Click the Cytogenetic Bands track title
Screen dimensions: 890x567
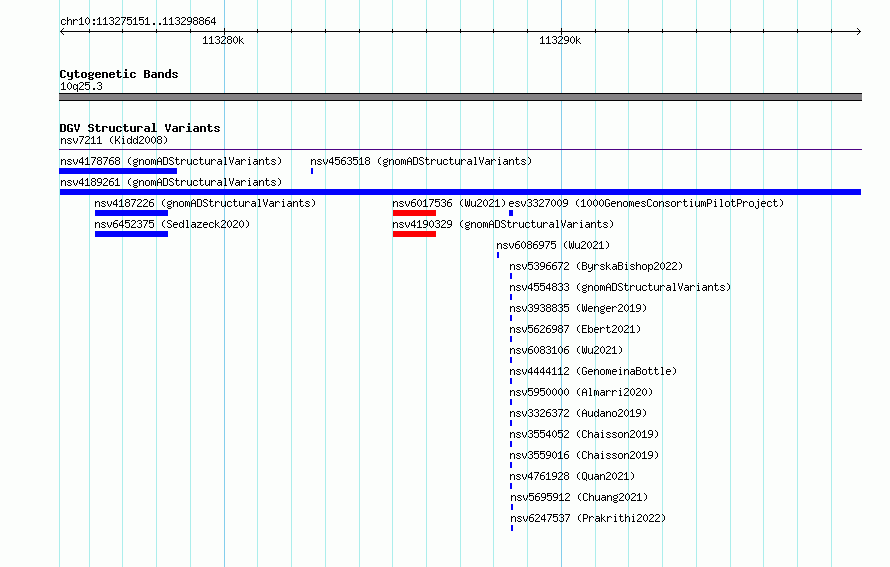pos(119,74)
